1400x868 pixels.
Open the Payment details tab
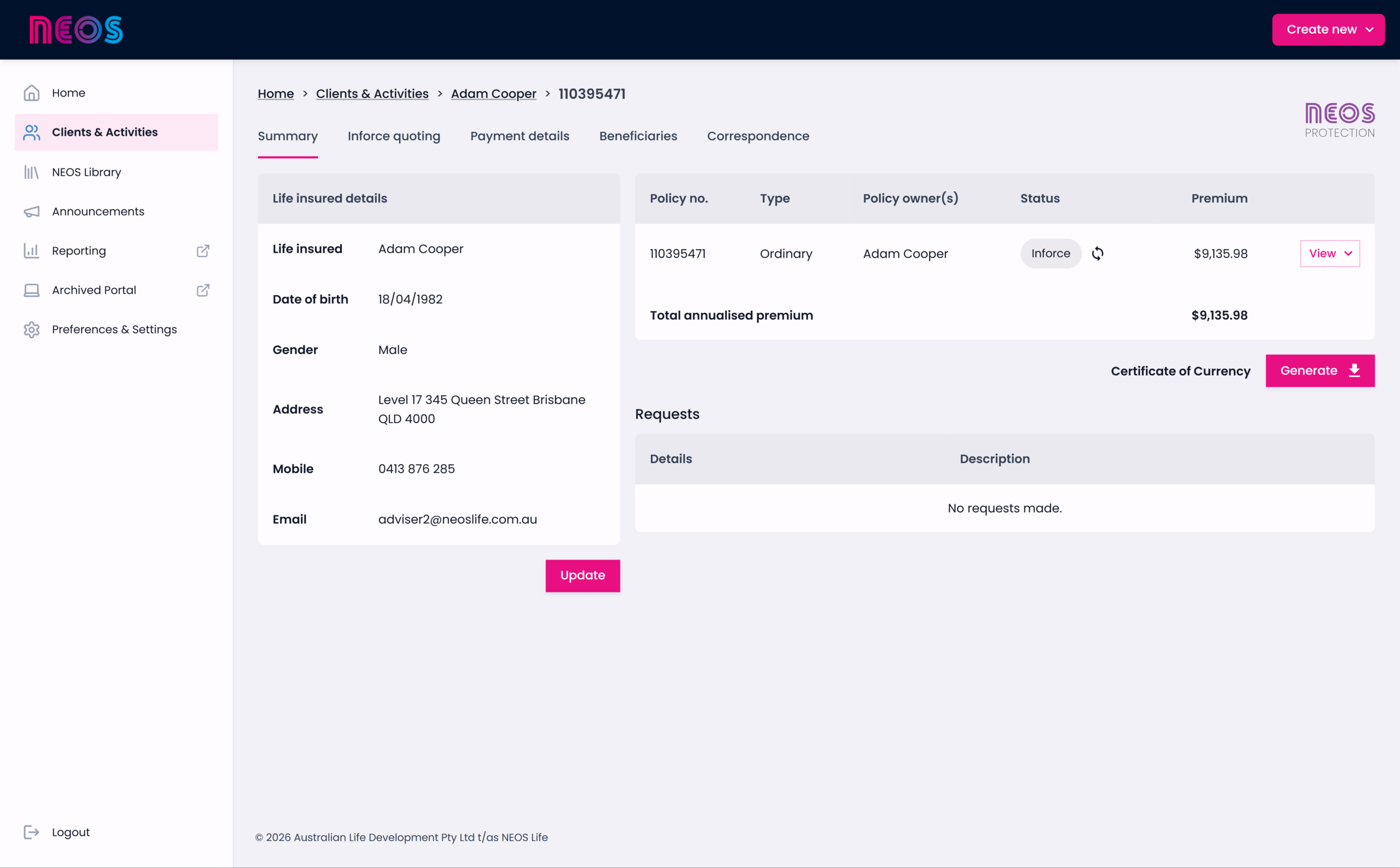(x=520, y=137)
